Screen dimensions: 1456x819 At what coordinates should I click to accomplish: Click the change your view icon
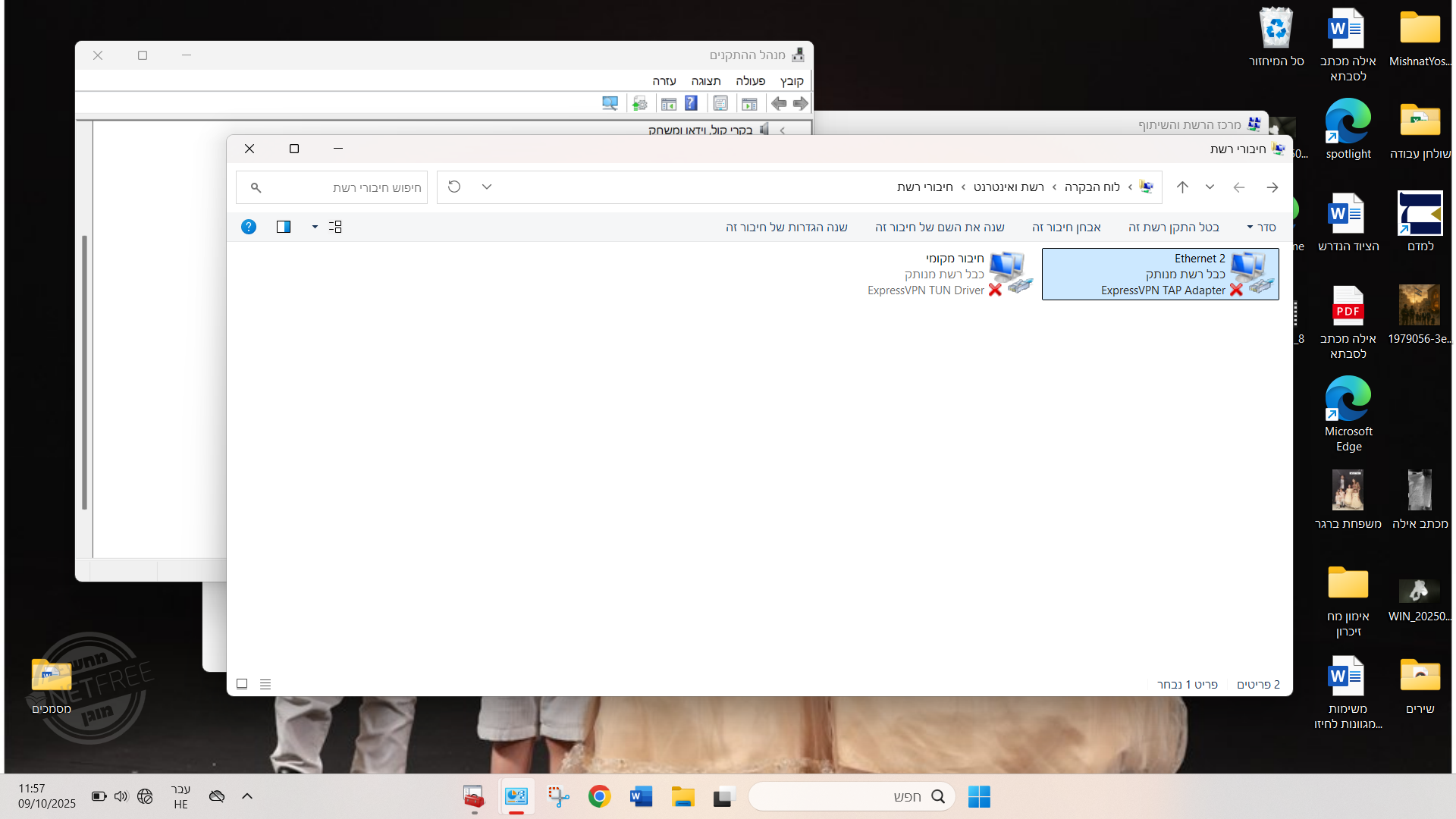pos(335,227)
